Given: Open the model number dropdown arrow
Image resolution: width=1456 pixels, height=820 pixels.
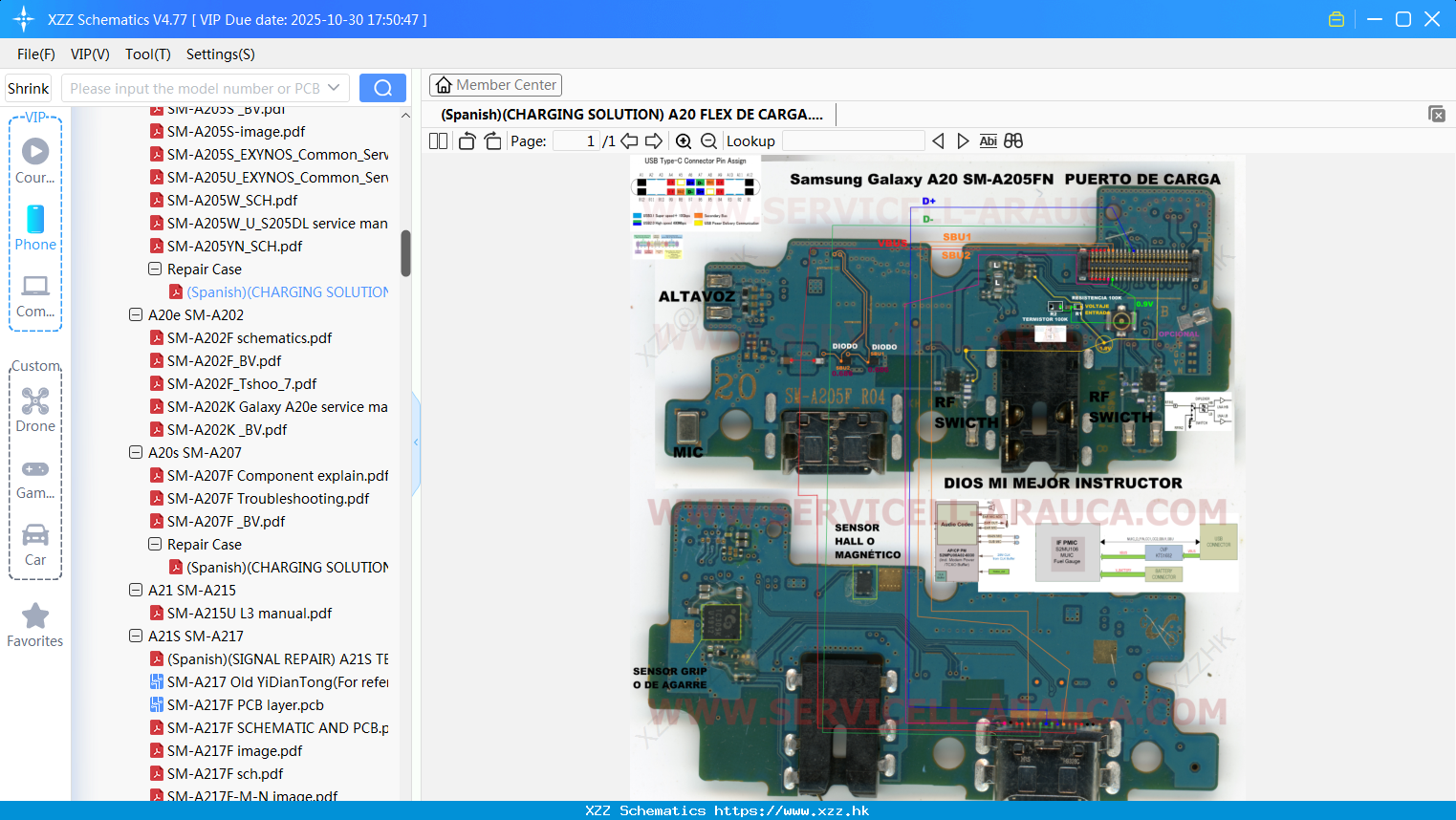Looking at the screenshot, I should [x=334, y=88].
